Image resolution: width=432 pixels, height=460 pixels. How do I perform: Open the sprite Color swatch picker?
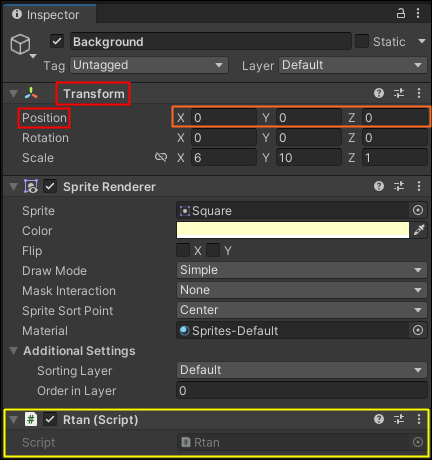tap(293, 230)
